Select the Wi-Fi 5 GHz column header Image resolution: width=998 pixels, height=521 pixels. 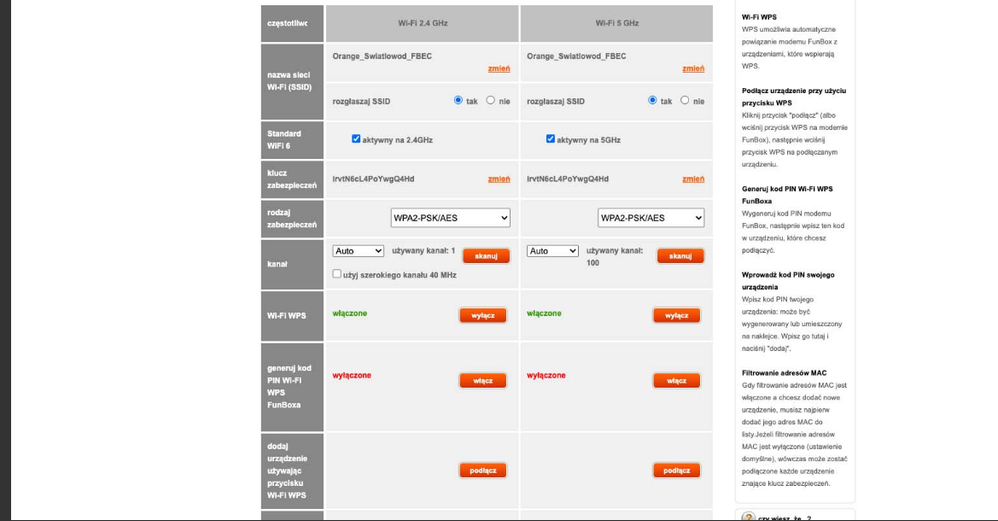(616, 23)
